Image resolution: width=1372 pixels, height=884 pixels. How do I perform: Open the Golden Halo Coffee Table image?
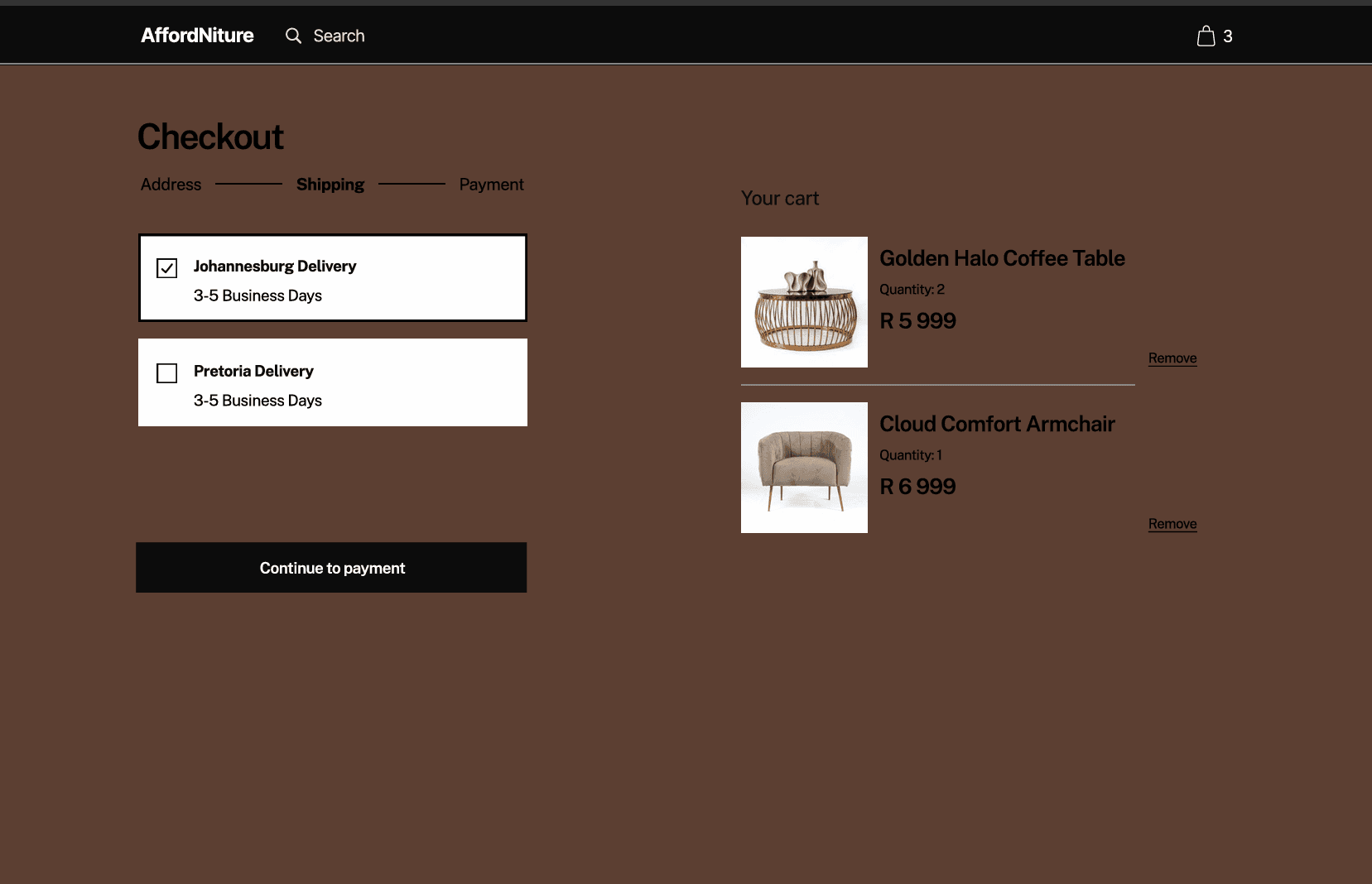[804, 302]
